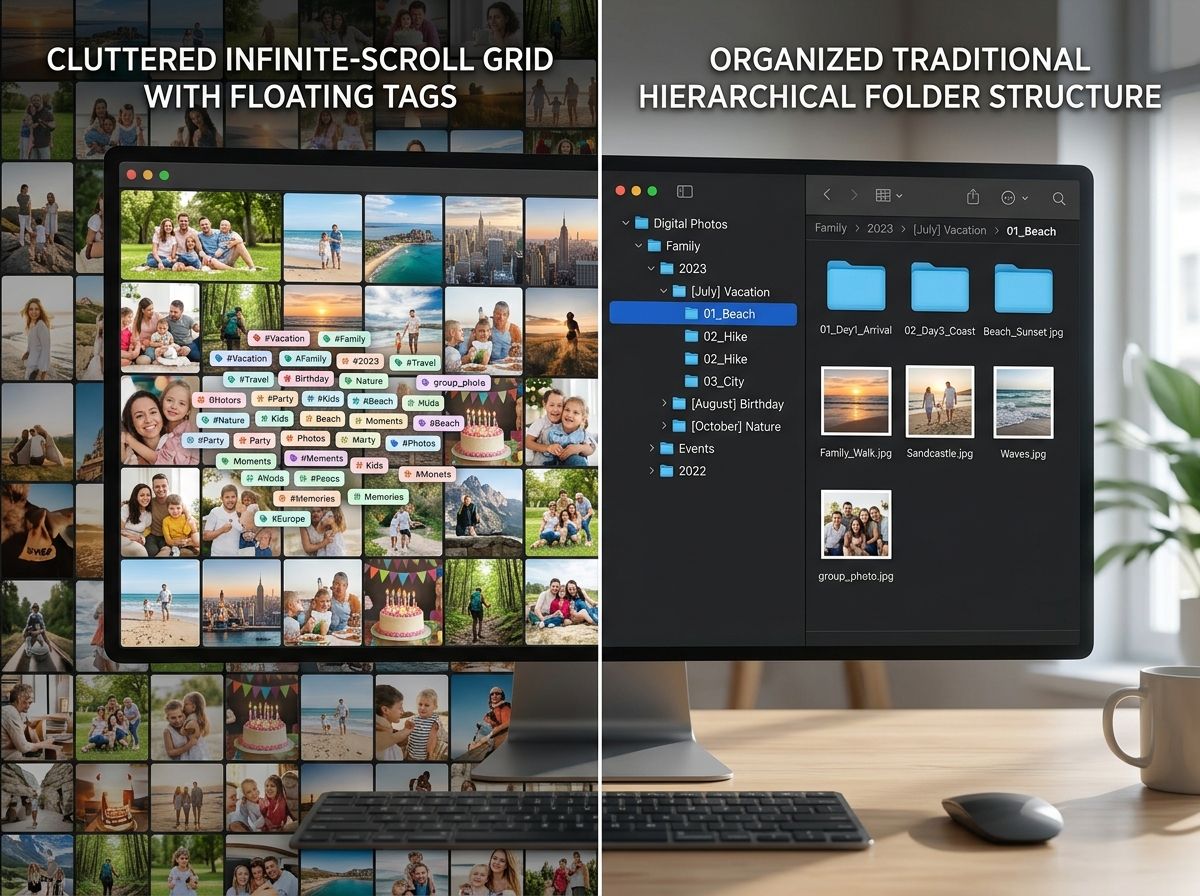The image size is (1200, 896).
Task: Click the #2023 tag
Action: pos(359,362)
